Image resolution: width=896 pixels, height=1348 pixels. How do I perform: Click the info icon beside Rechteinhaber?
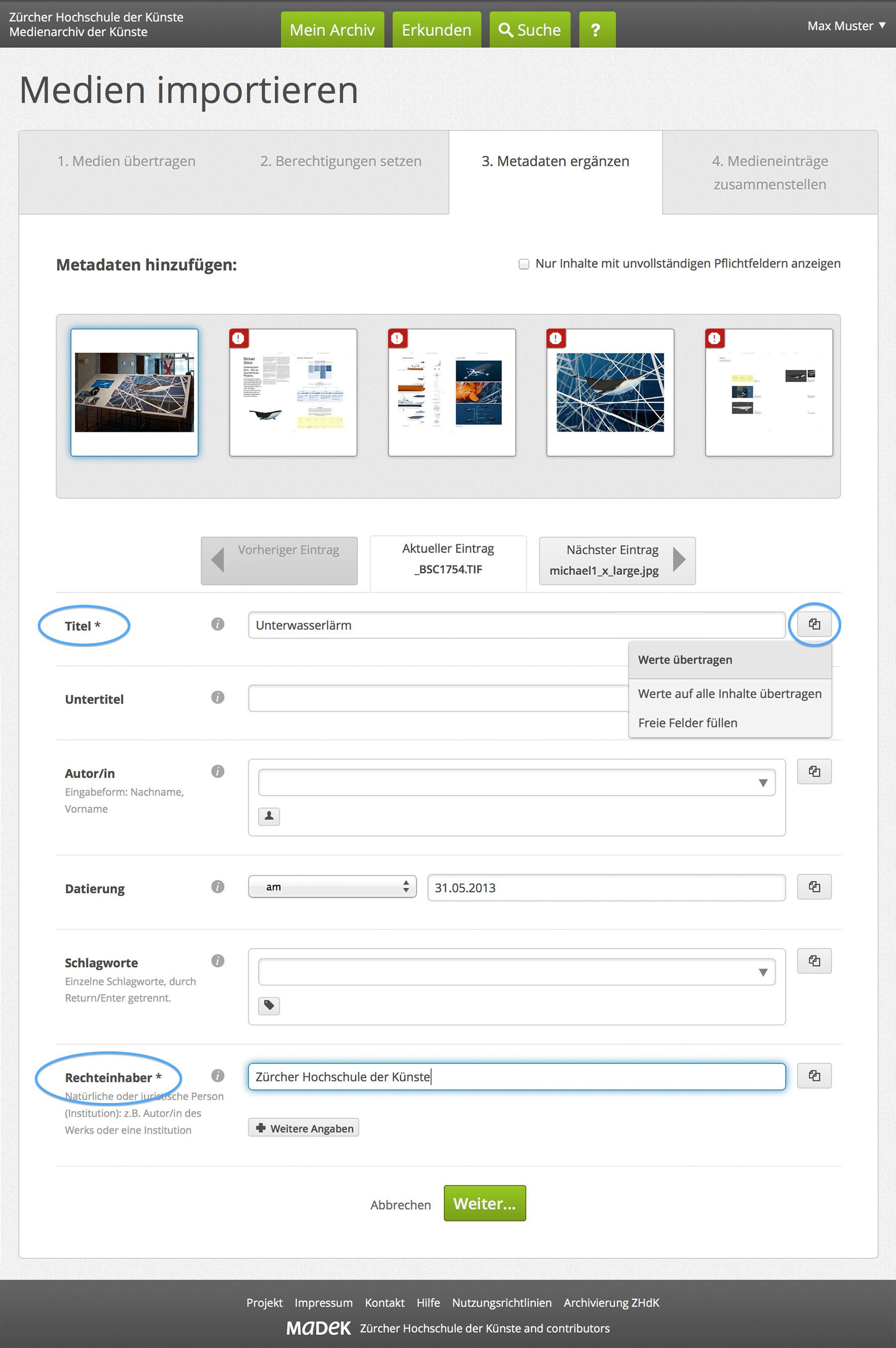coord(218,1075)
